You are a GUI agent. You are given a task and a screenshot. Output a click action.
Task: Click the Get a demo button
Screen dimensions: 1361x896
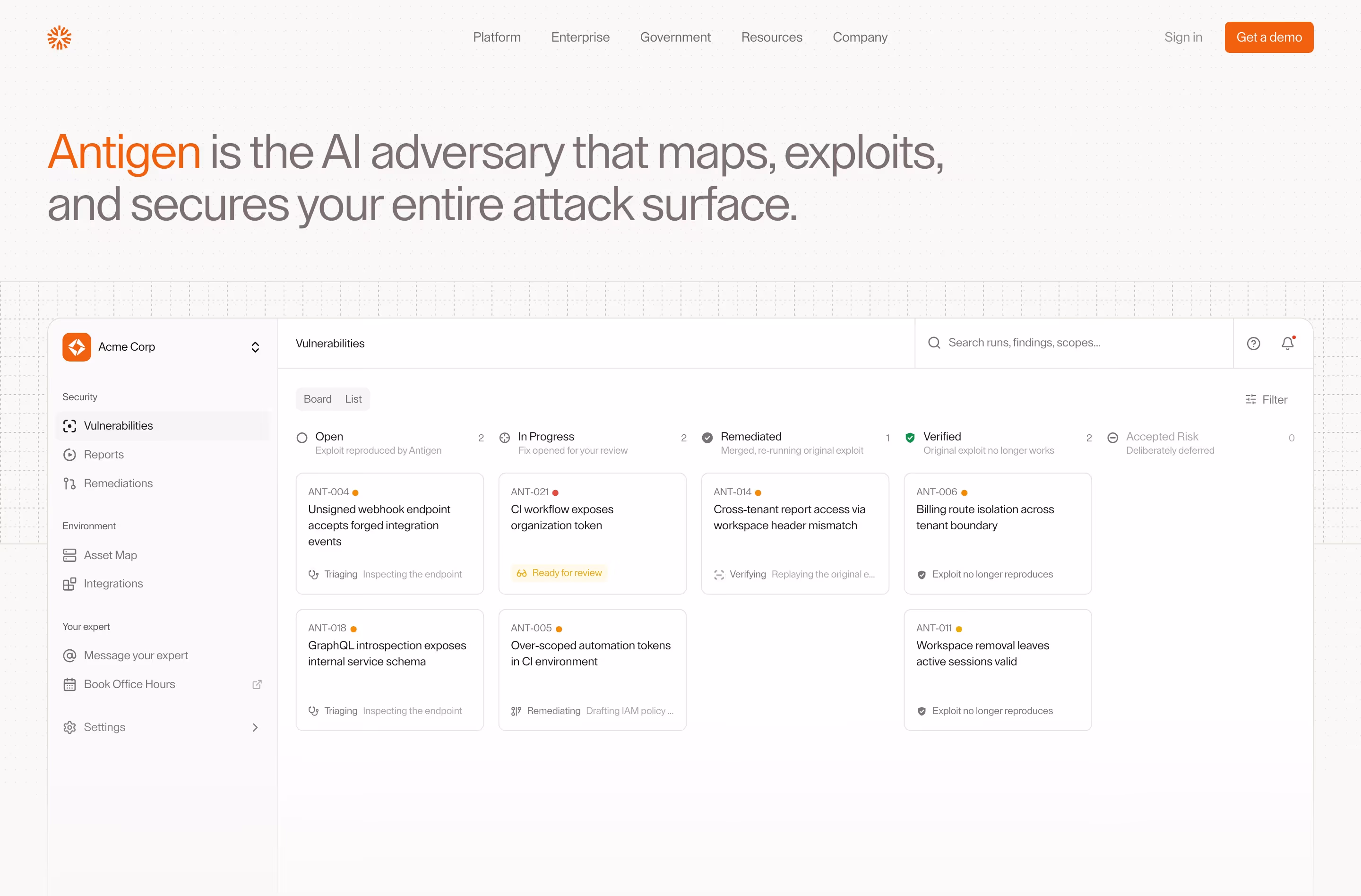tap(1269, 37)
